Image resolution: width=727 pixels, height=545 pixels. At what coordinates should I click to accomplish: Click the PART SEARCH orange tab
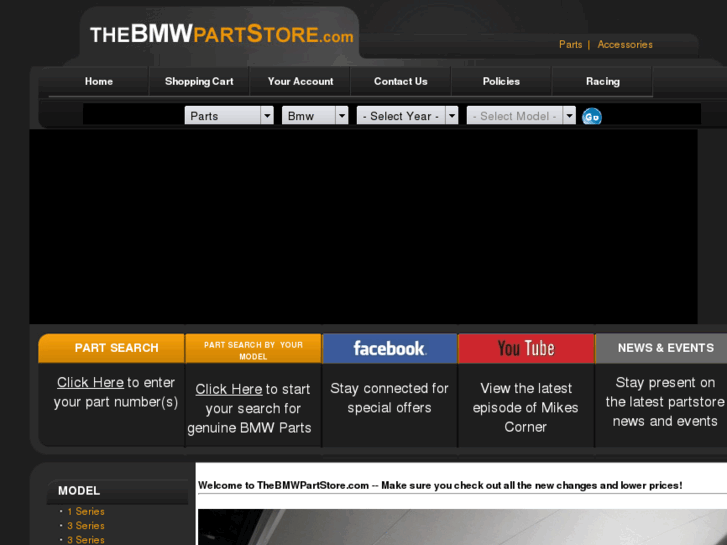pyautogui.click(x=111, y=348)
